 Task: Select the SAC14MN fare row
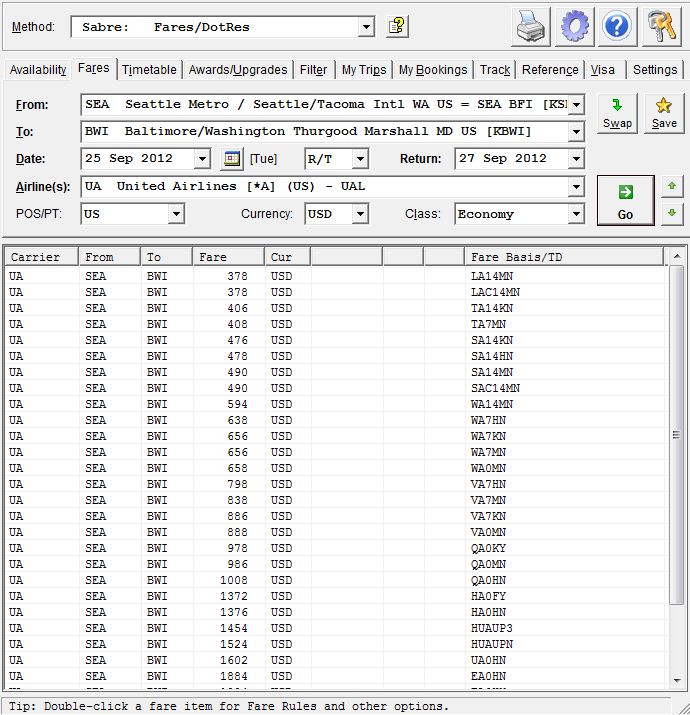pos(335,388)
